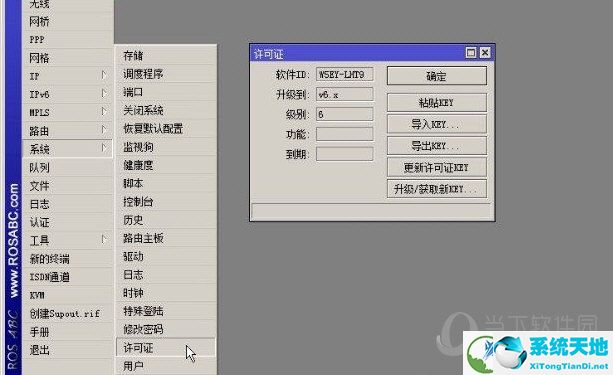Viewport: 613px width, 375px height.
Task: Close the 许可证 window
Action: click(485, 52)
